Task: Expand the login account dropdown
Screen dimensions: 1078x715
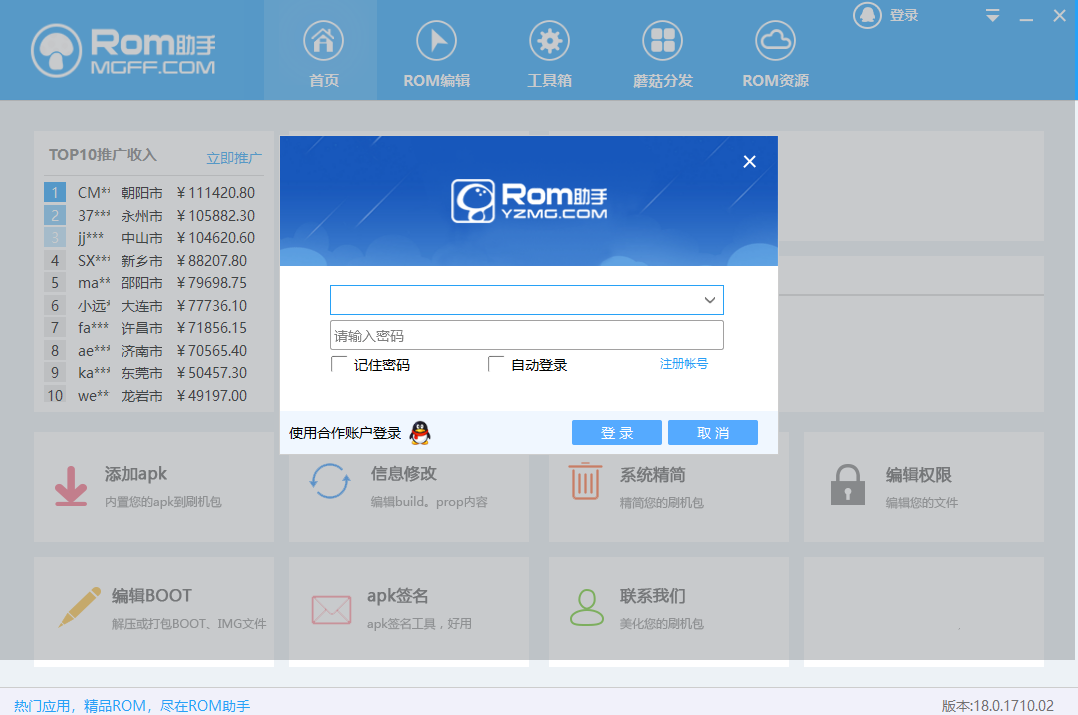Action: pos(710,300)
